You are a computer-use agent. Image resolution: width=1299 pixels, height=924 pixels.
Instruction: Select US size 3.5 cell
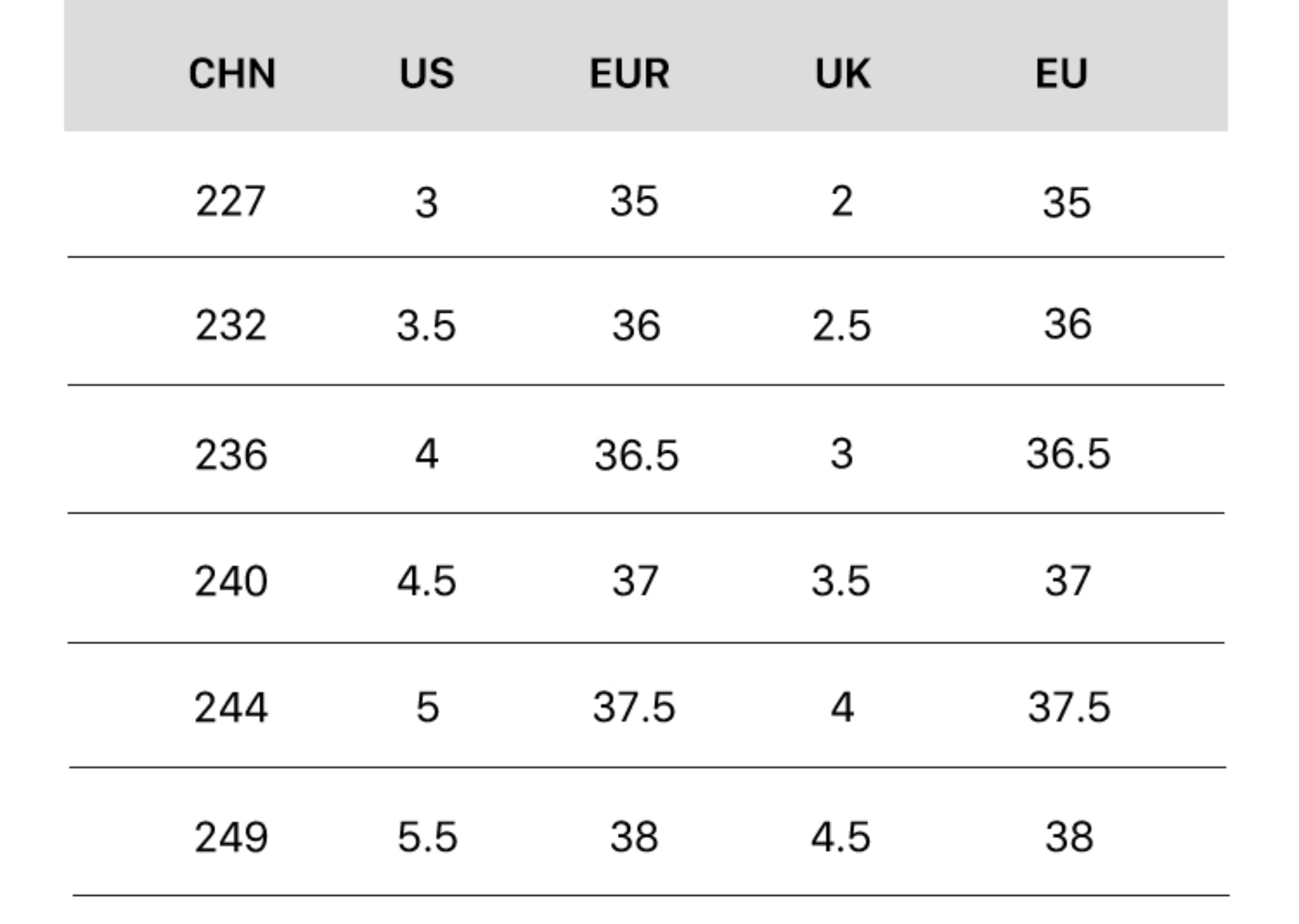click(x=427, y=326)
